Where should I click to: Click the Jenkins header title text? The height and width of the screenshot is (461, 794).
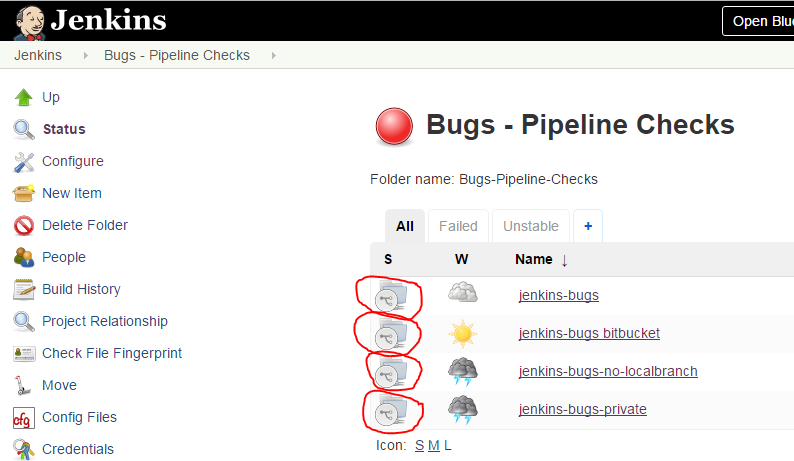tap(108, 21)
